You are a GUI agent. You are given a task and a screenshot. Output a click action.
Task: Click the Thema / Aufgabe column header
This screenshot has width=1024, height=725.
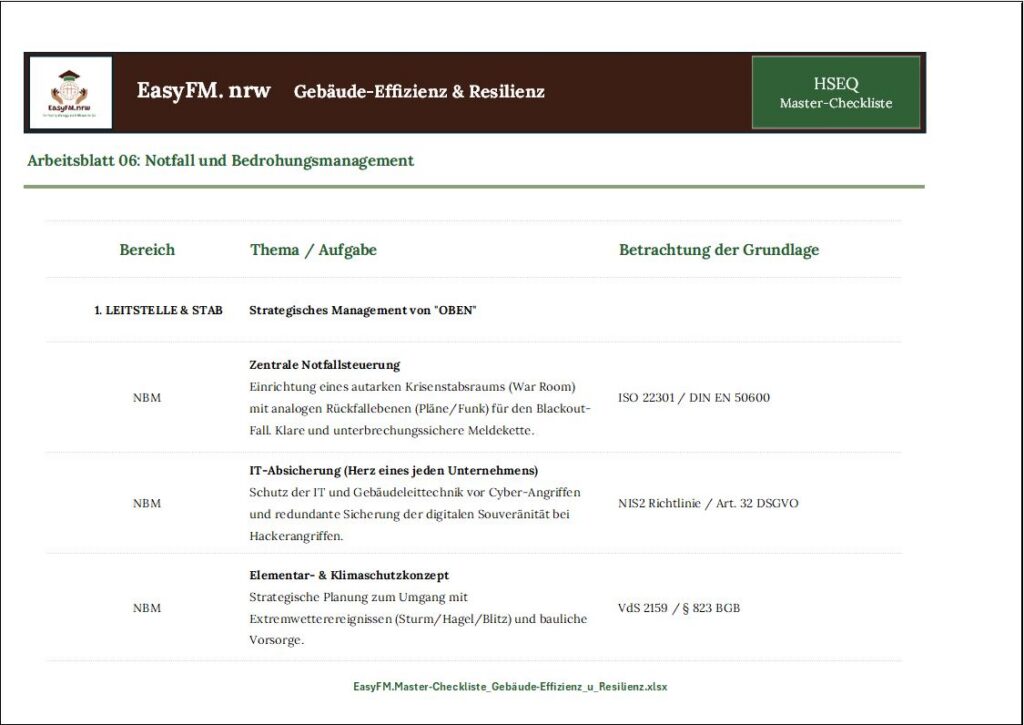(313, 250)
